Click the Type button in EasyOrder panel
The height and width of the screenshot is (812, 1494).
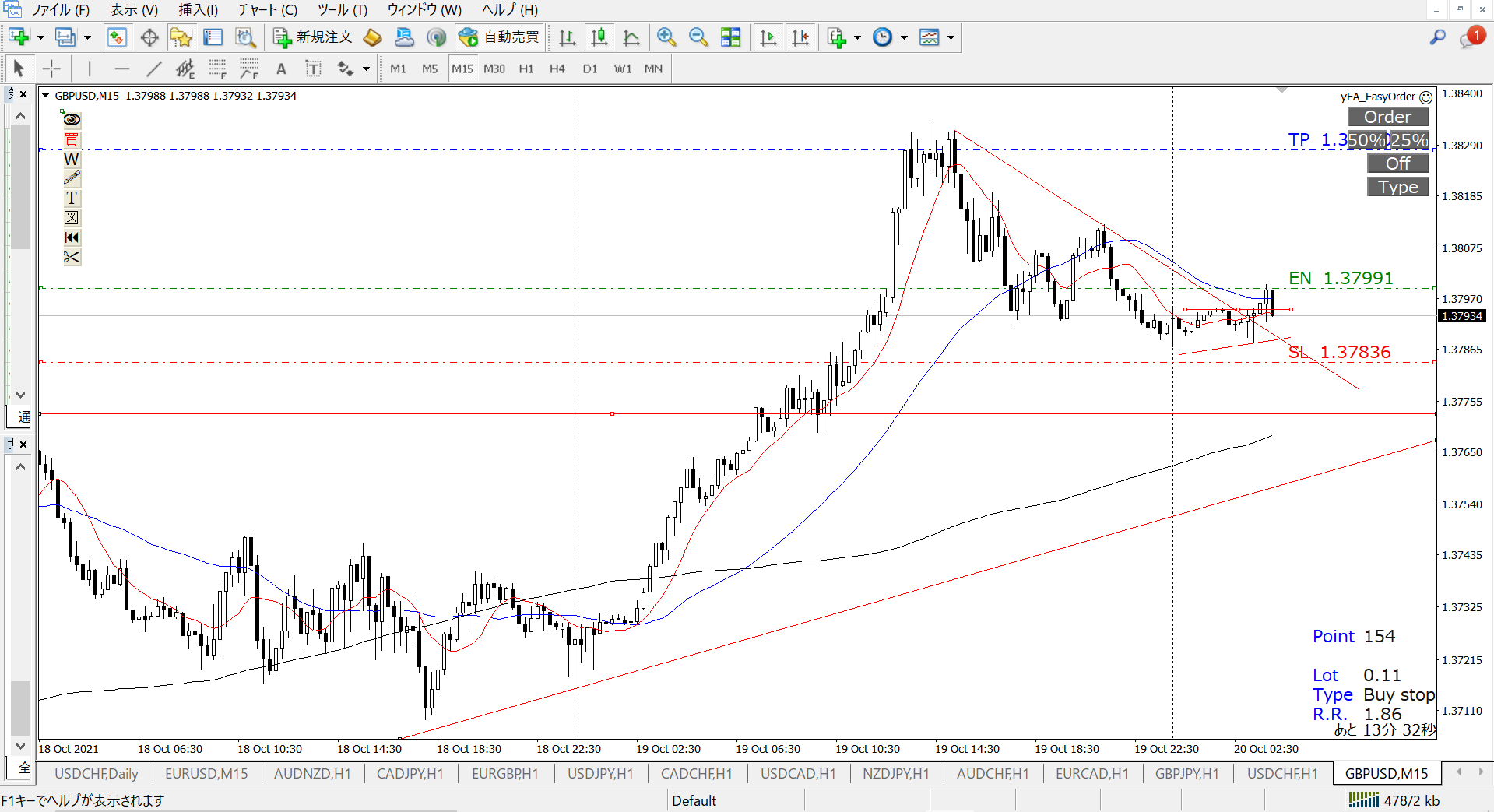pyautogui.click(x=1398, y=187)
